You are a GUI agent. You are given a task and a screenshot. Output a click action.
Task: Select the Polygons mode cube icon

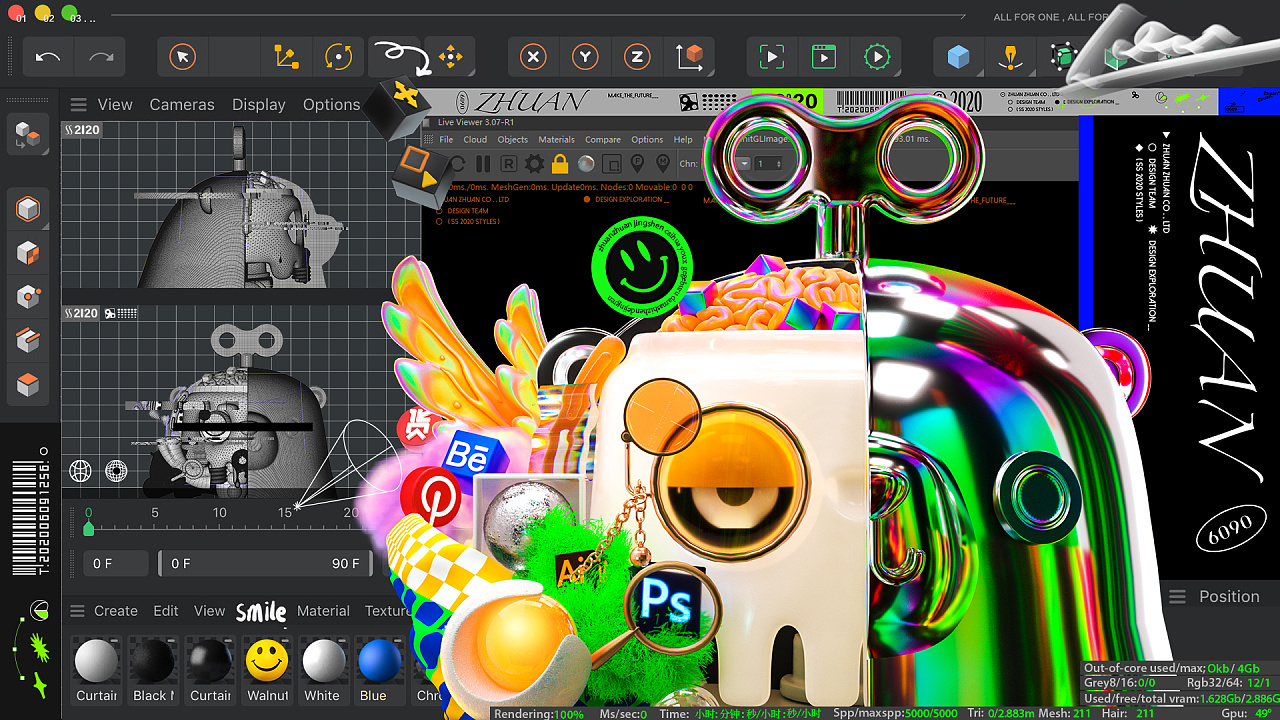[x=28, y=384]
